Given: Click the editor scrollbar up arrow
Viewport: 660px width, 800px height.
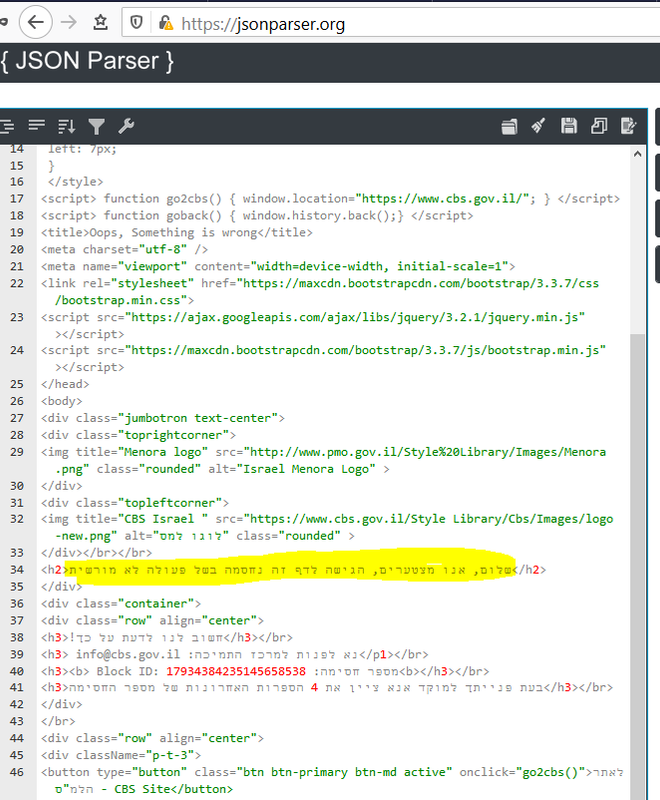Looking at the screenshot, I should click(x=638, y=154).
